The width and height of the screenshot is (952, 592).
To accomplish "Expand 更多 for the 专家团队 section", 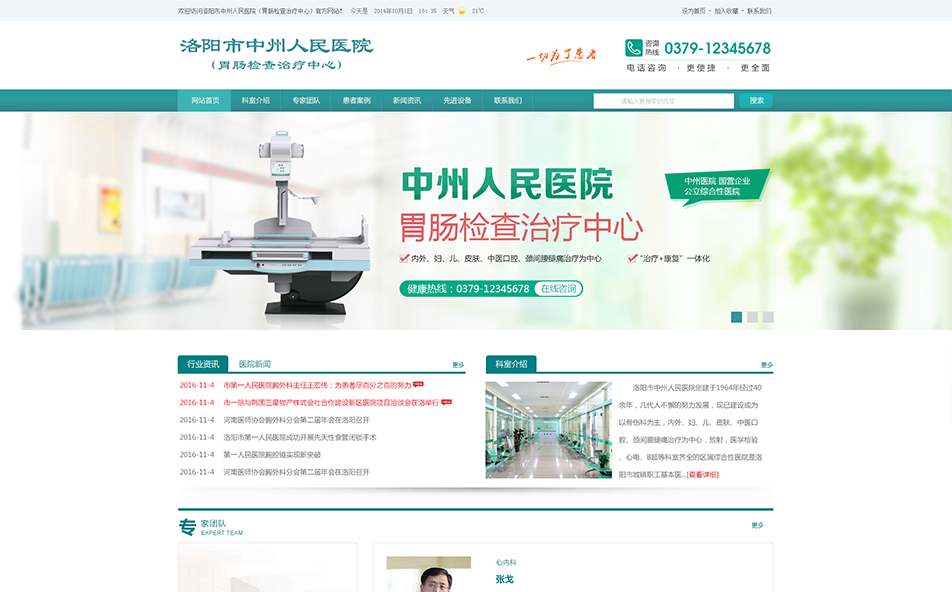I will [x=757, y=525].
